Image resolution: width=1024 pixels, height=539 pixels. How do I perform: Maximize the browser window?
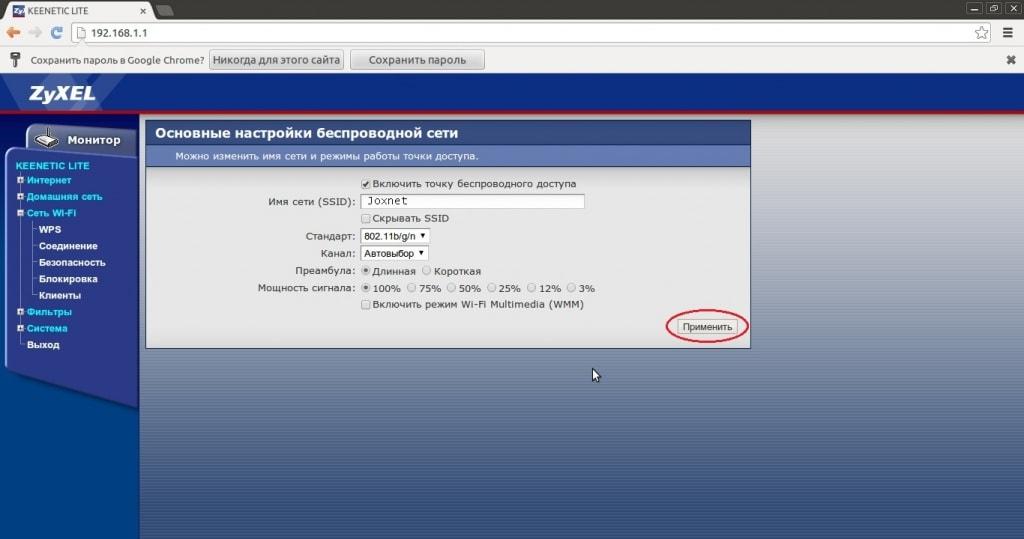tap(993, 8)
